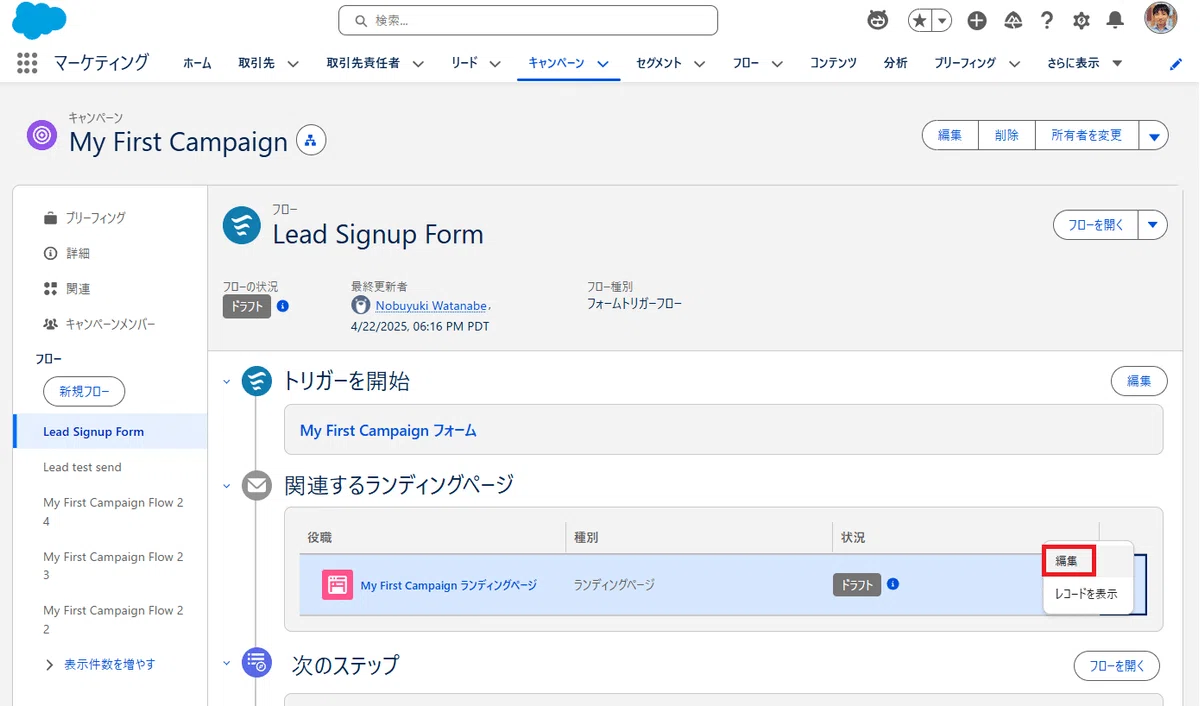The image size is (1200, 706).
Task: Open the Nobuyuki Watanabe user link
Action: [x=431, y=306]
